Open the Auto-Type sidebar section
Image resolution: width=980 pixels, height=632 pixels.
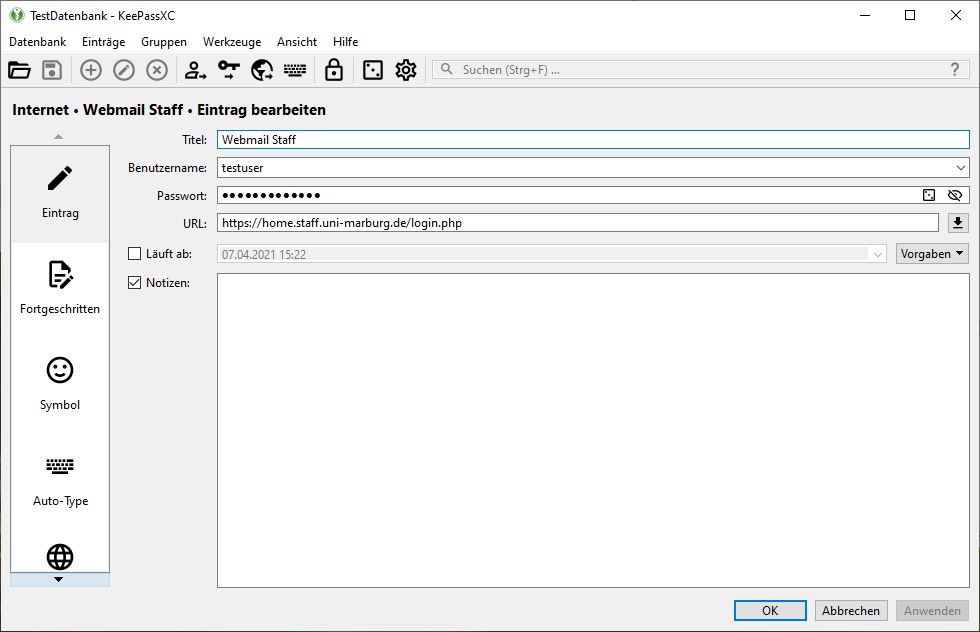click(60, 481)
